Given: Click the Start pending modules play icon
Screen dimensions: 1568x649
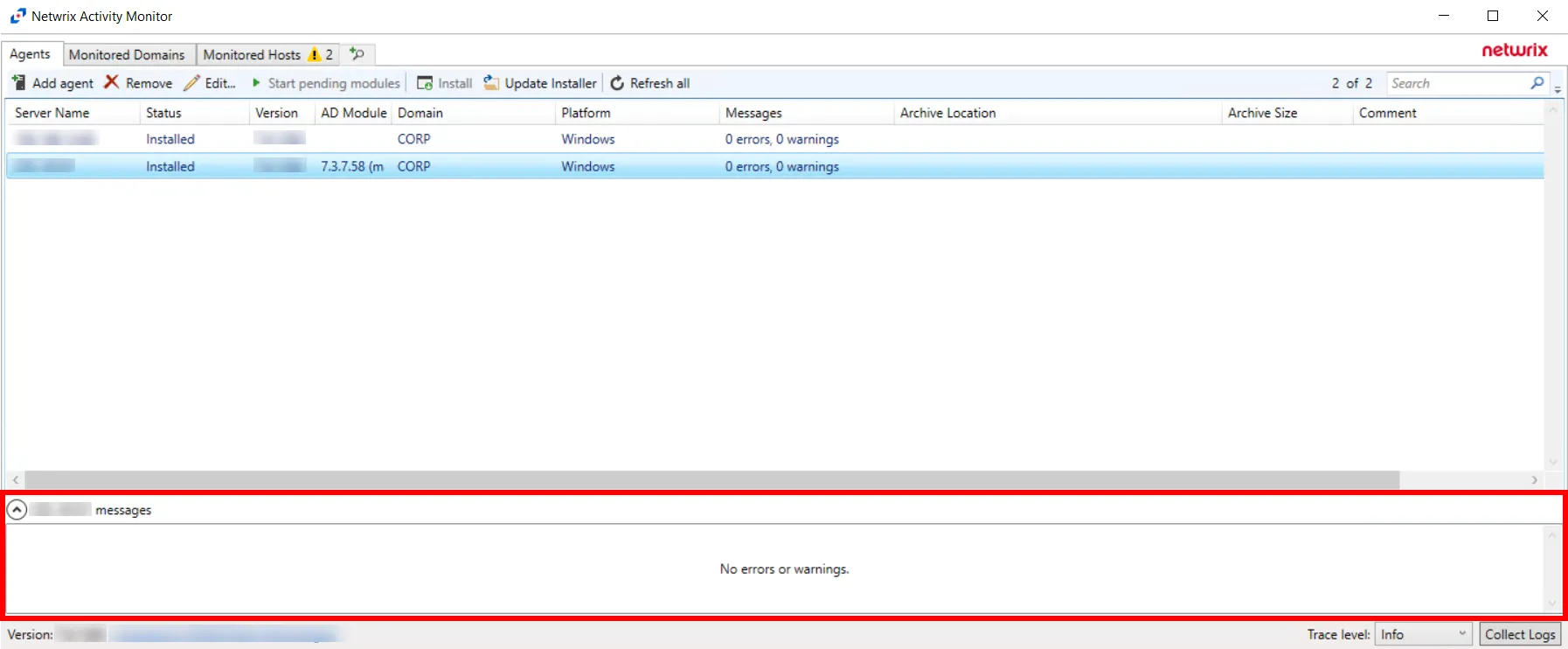Looking at the screenshot, I should (x=256, y=83).
